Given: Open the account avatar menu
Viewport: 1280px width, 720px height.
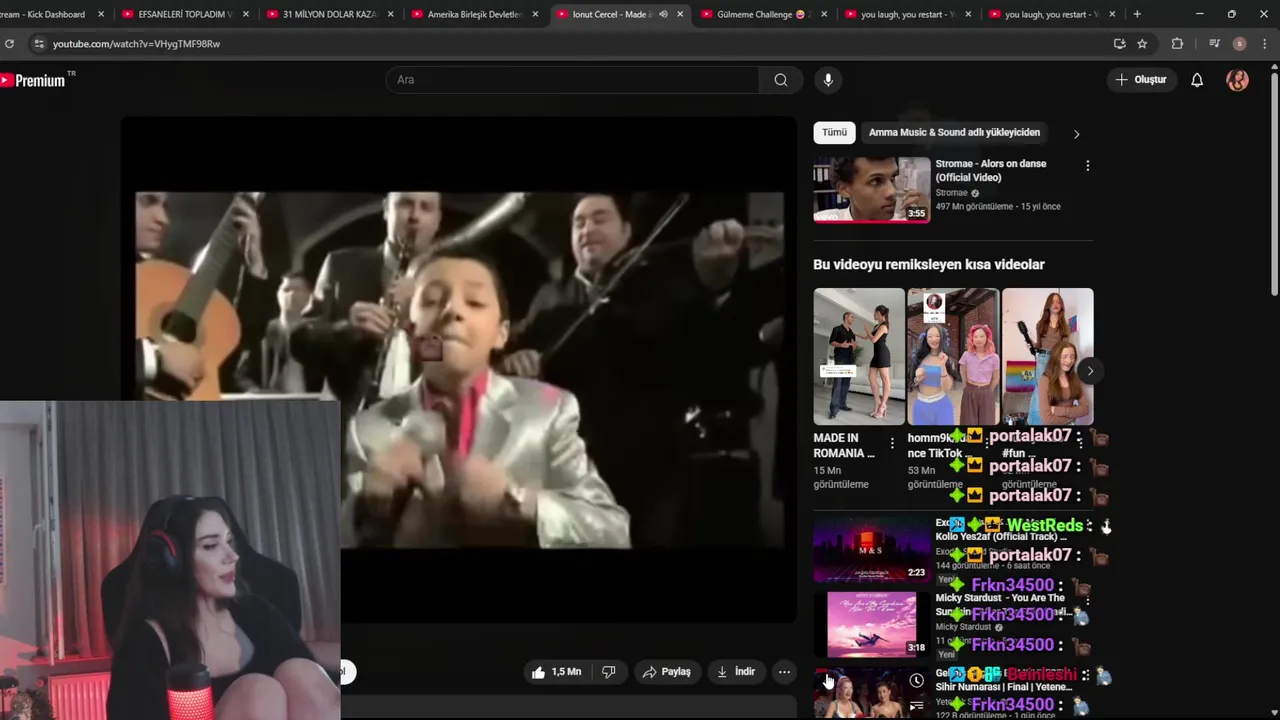Looking at the screenshot, I should coord(1238,80).
